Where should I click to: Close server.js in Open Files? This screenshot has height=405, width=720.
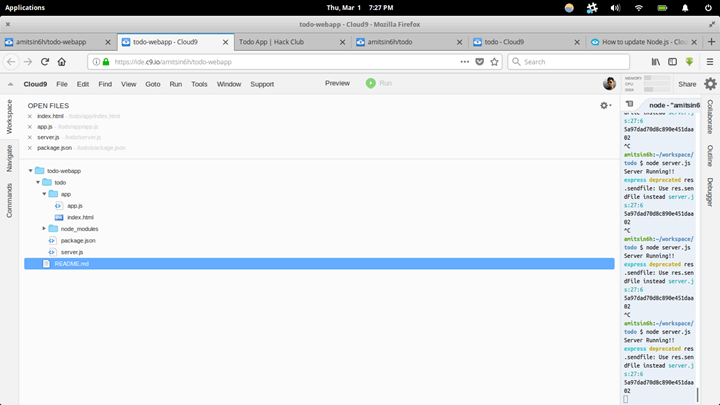point(30,137)
